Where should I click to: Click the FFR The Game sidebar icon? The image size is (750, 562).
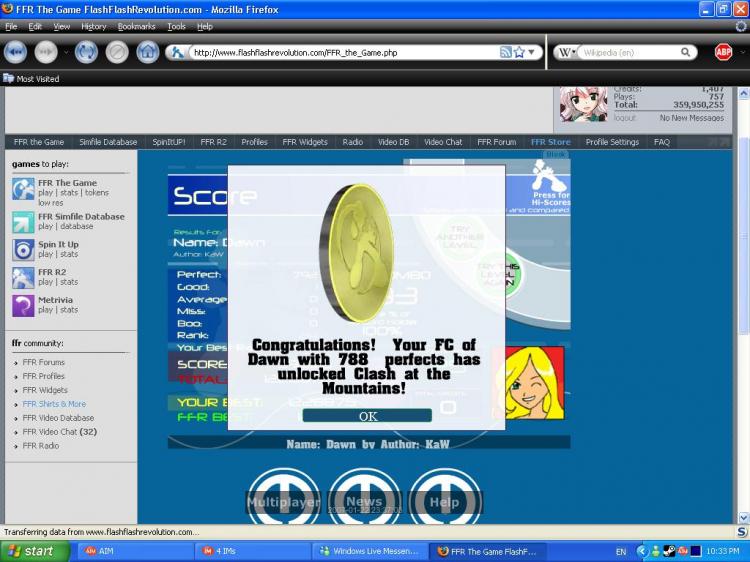click(x=23, y=189)
